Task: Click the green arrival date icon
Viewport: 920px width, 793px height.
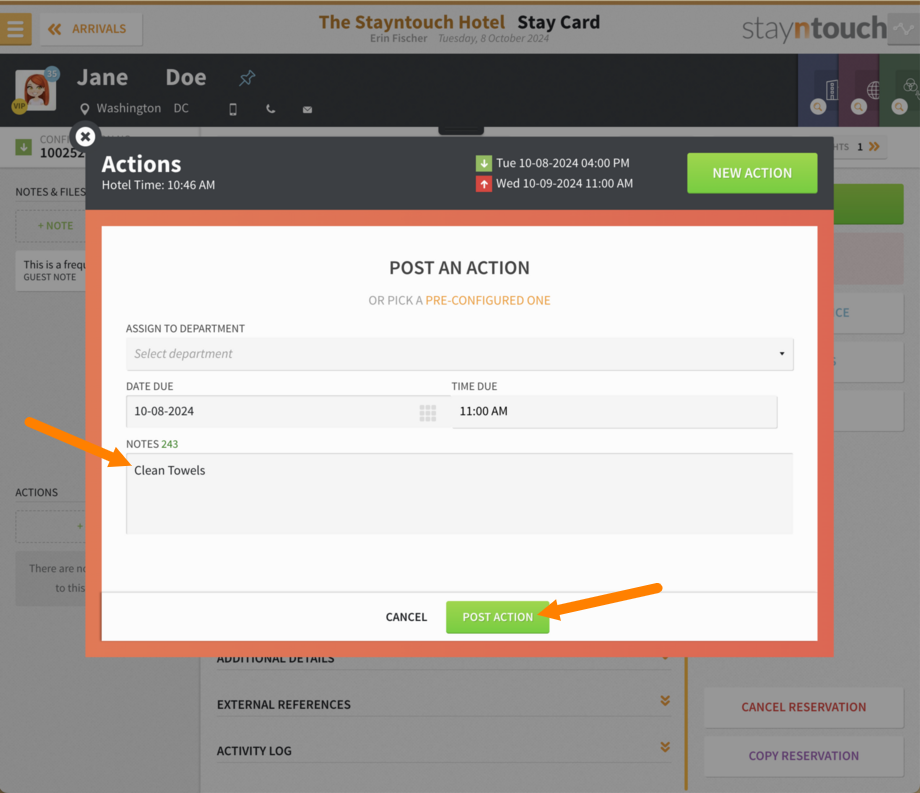Action: (483, 163)
